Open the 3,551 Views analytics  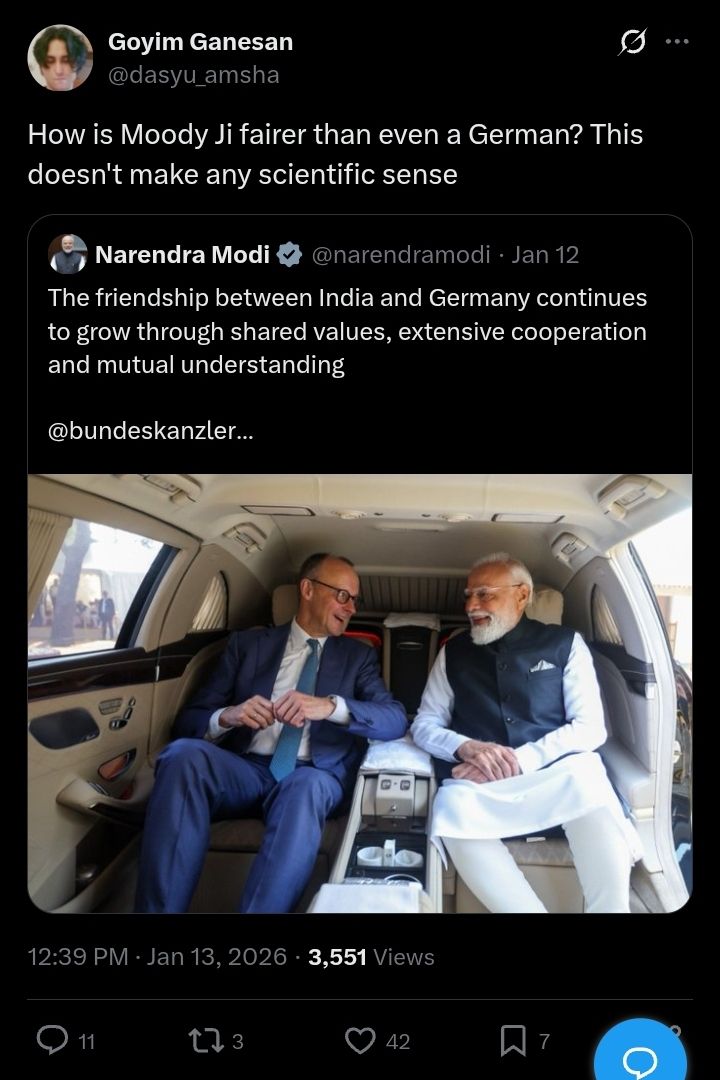pyautogui.click(x=371, y=957)
